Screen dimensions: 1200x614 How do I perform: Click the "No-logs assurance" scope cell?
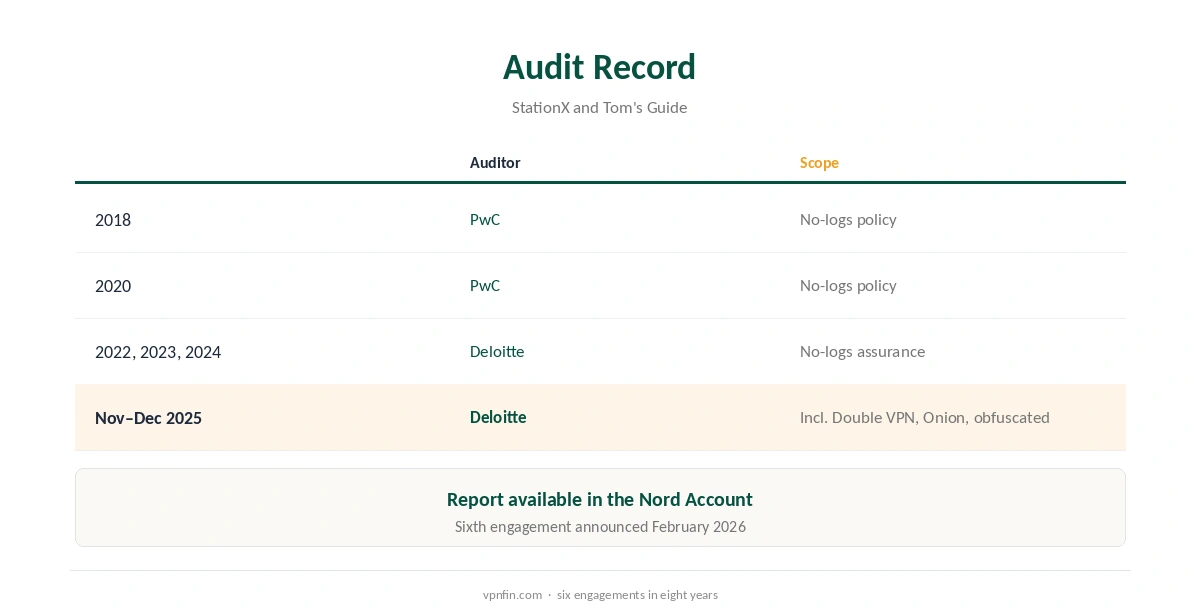coord(862,351)
